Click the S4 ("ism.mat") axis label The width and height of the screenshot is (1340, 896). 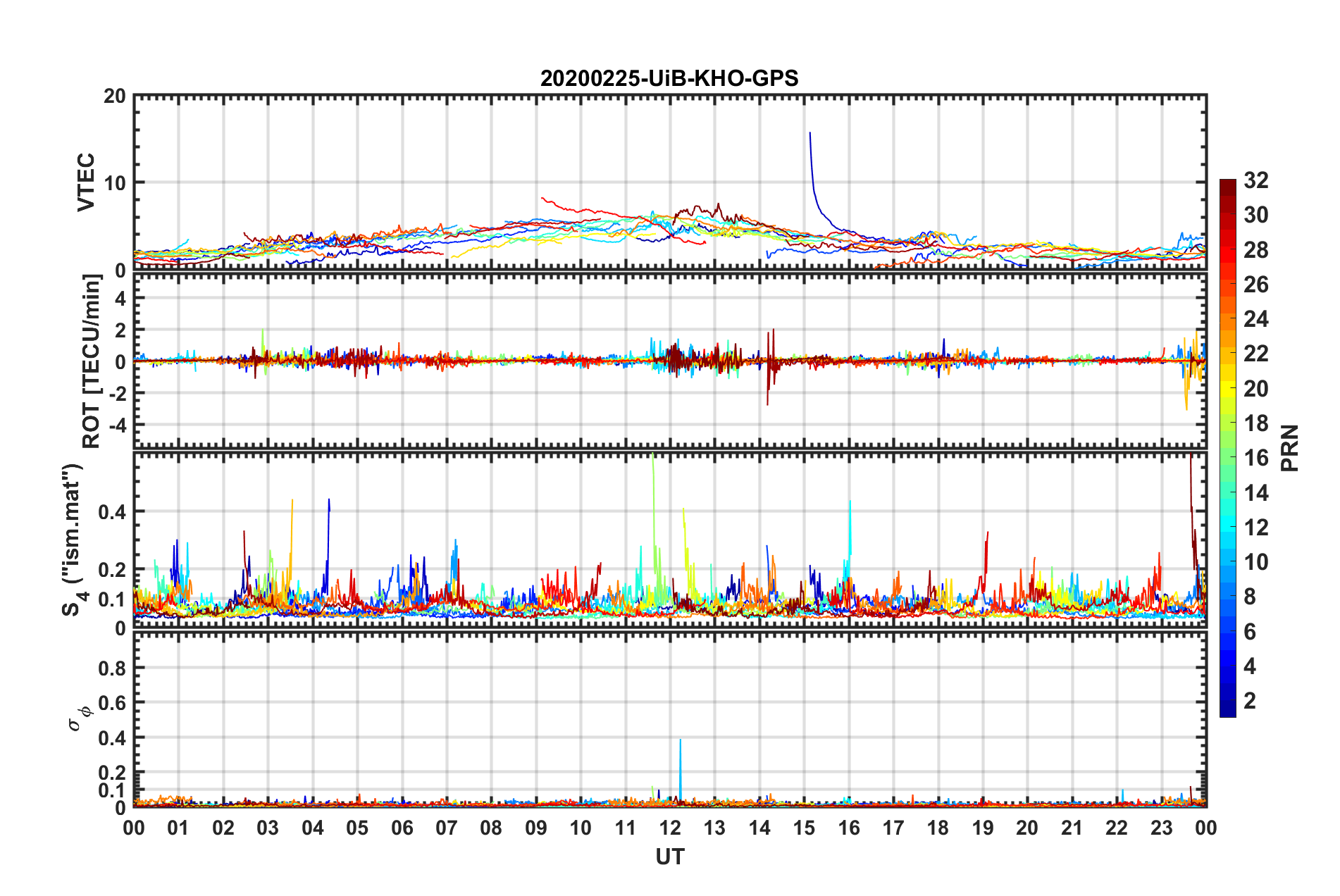coord(73,540)
